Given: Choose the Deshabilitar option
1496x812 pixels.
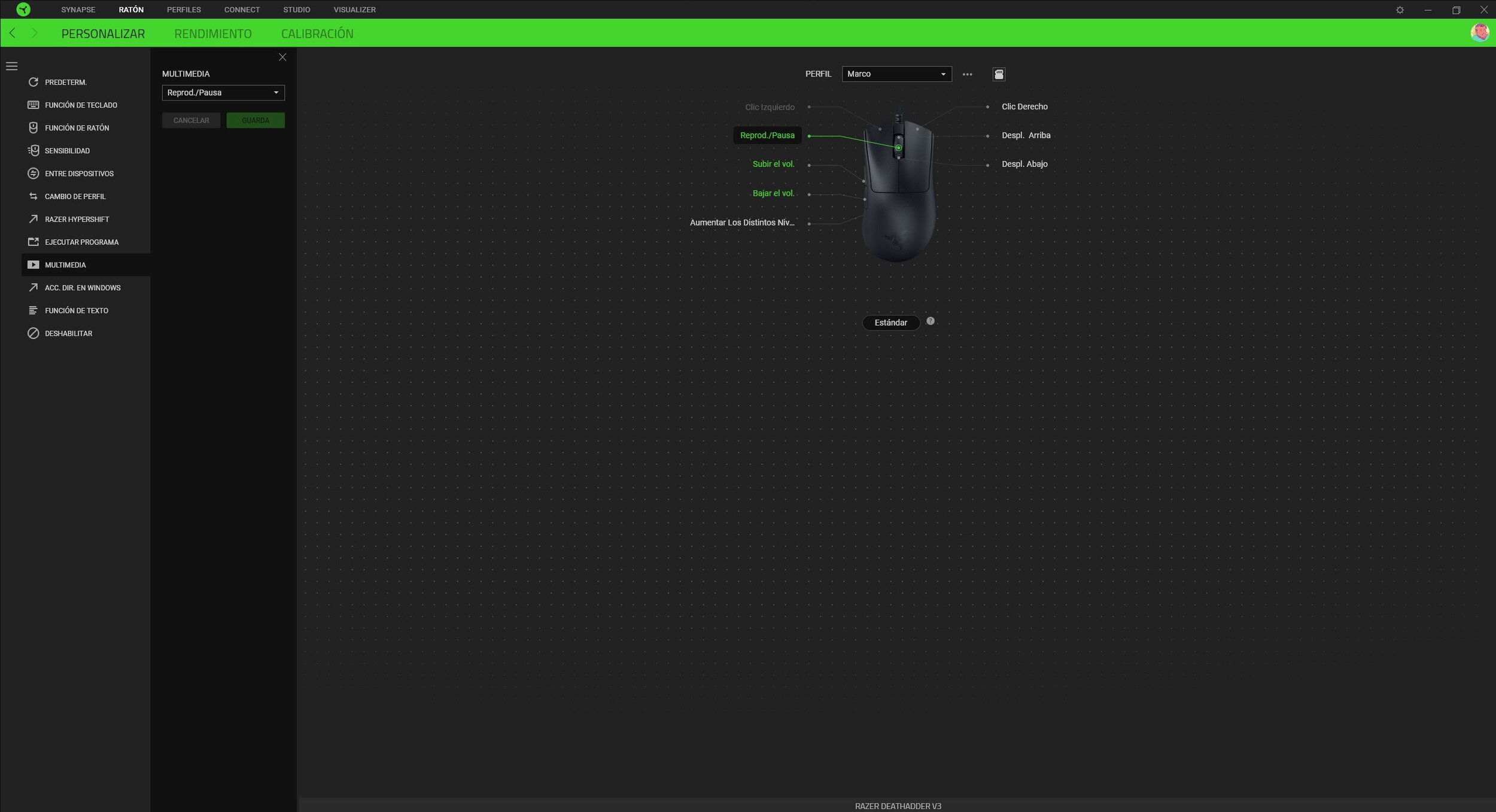Looking at the screenshot, I should (68, 333).
